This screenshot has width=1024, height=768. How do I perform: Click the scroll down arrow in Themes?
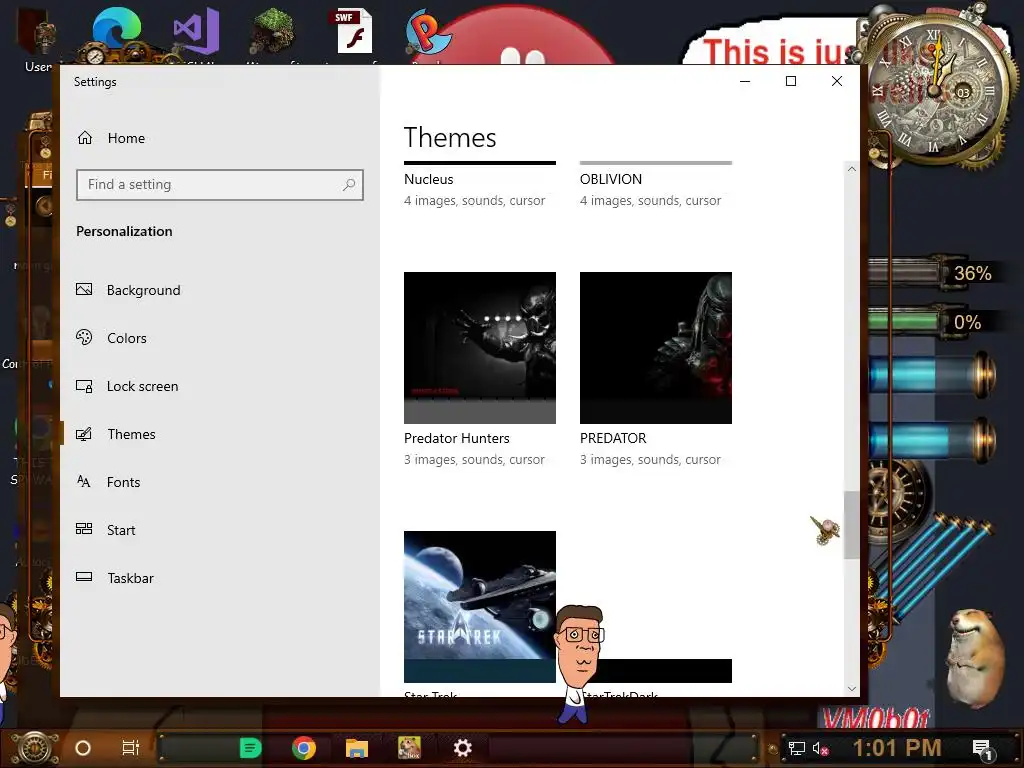852,688
